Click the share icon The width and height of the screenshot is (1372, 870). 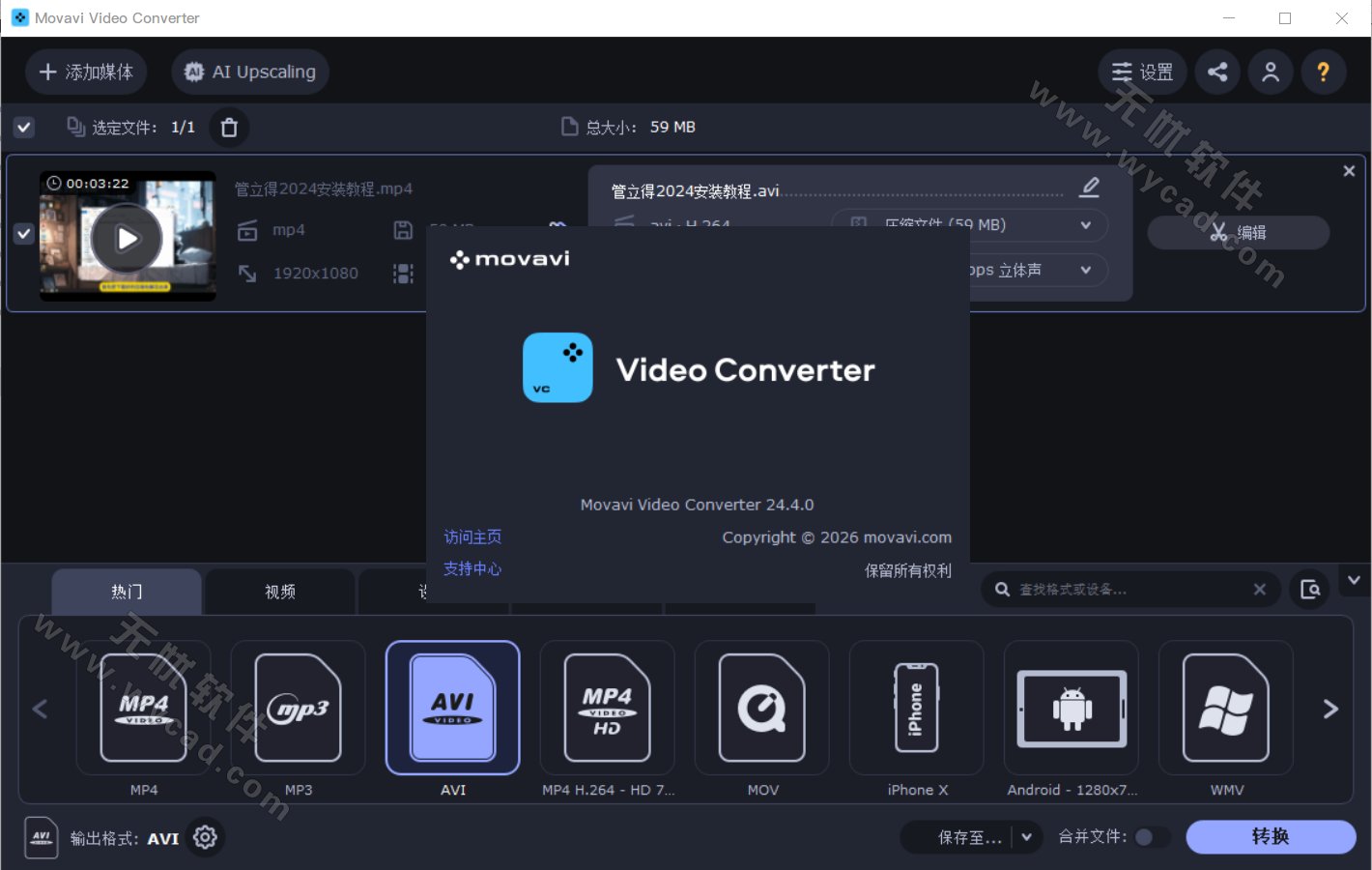pos(1217,72)
